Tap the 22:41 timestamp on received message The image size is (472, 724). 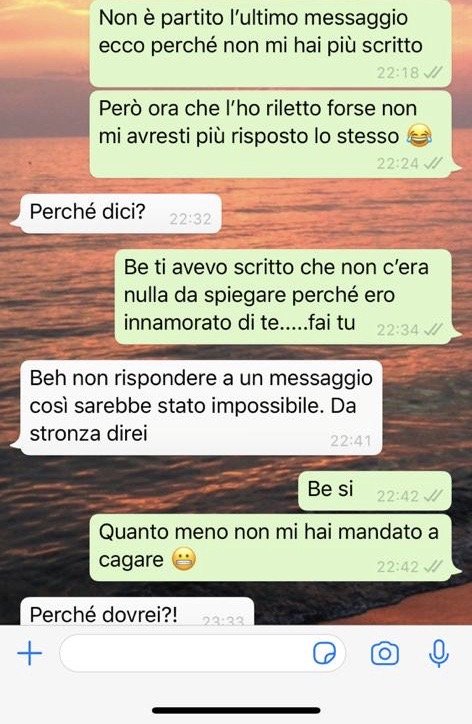(351, 441)
